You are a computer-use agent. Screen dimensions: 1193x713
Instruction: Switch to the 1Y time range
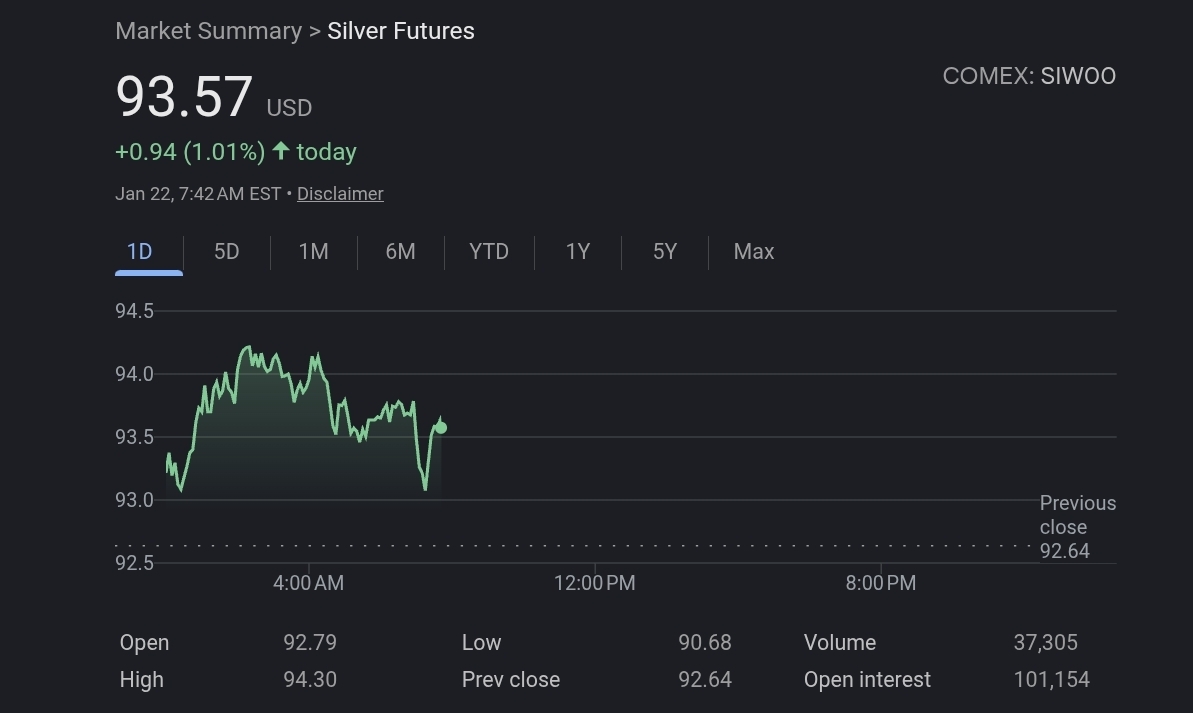coord(578,252)
